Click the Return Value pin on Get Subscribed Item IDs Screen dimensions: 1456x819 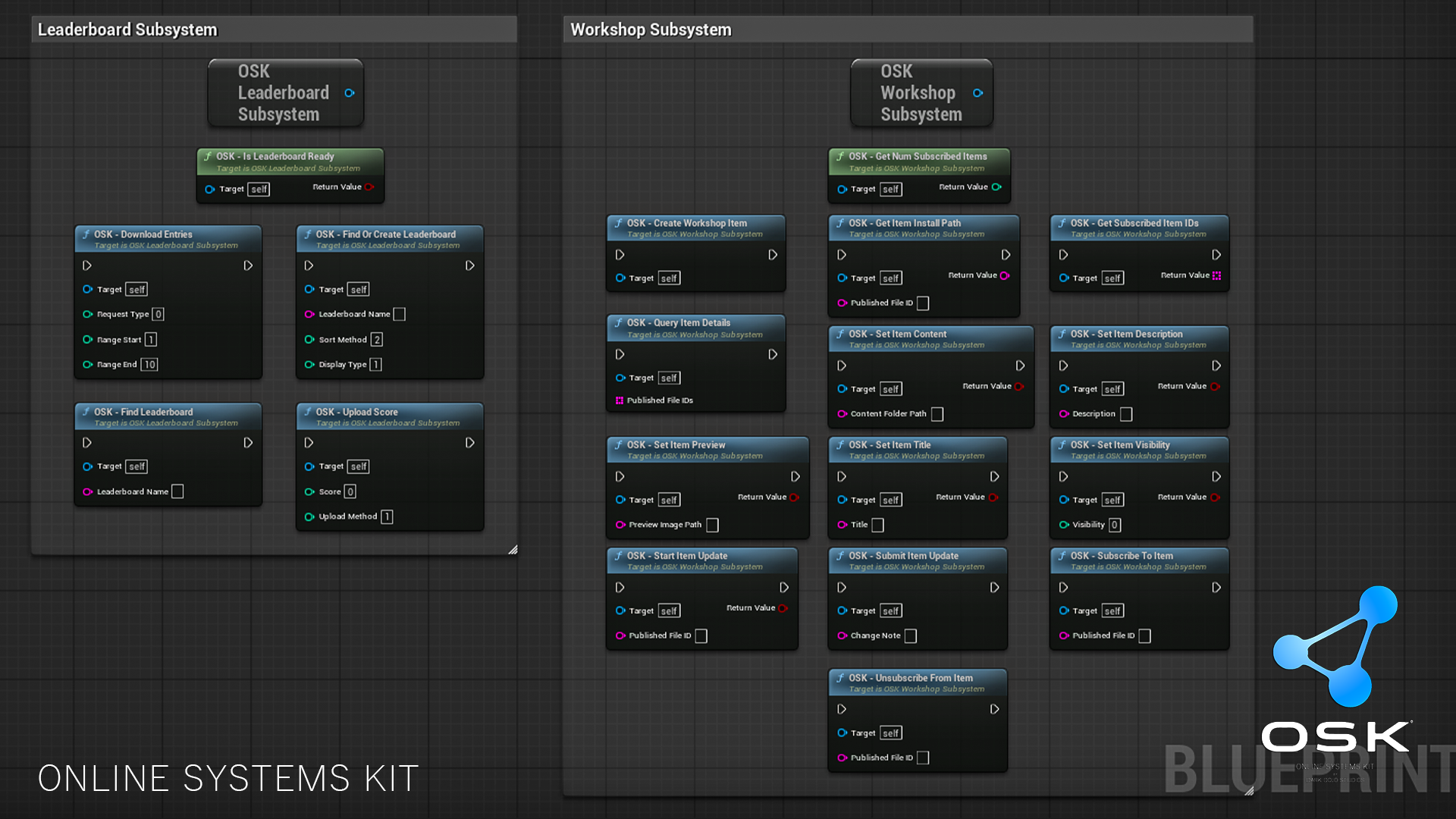[x=1216, y=276]
